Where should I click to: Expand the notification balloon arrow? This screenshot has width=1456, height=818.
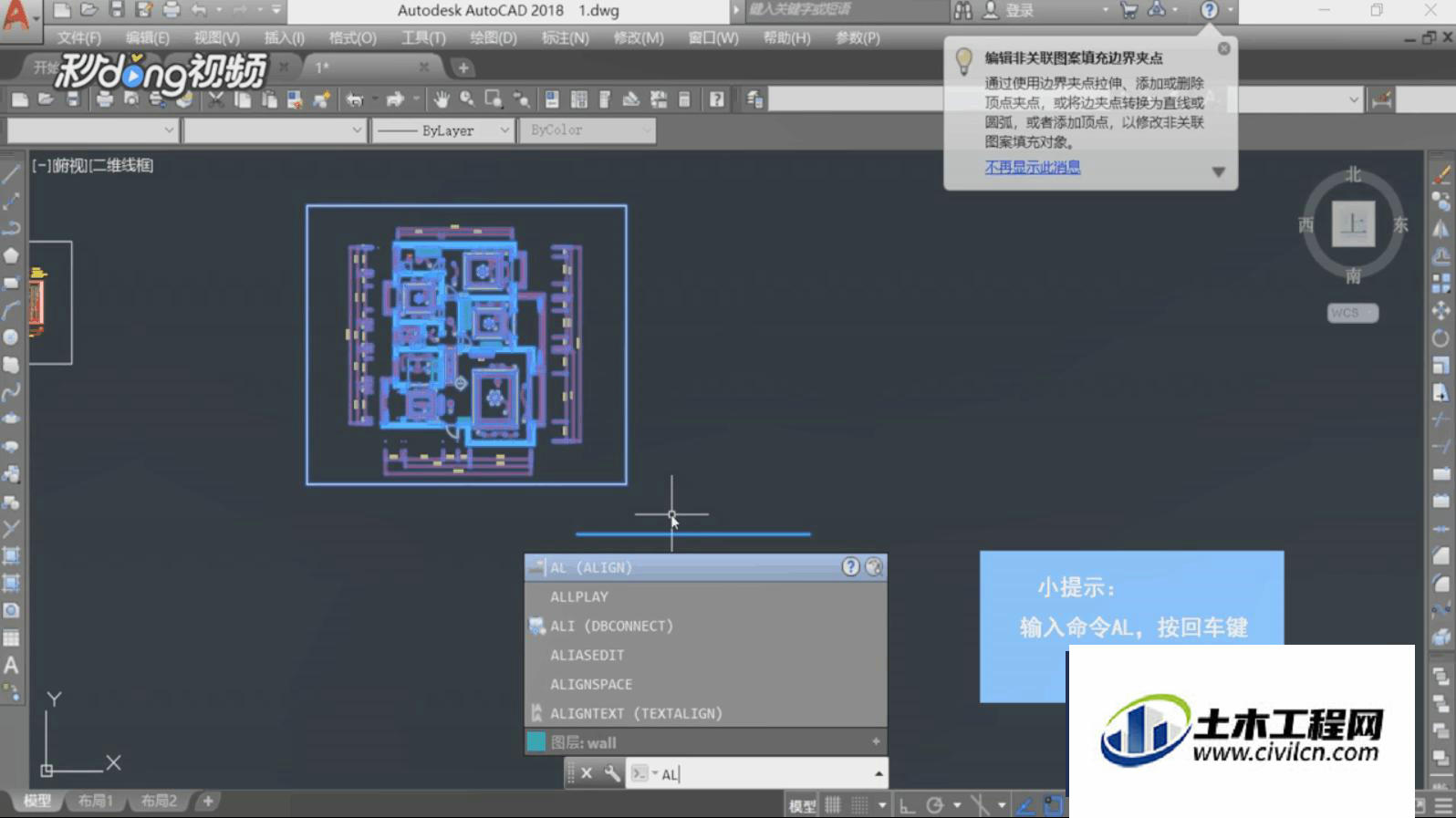(1218, 172)
